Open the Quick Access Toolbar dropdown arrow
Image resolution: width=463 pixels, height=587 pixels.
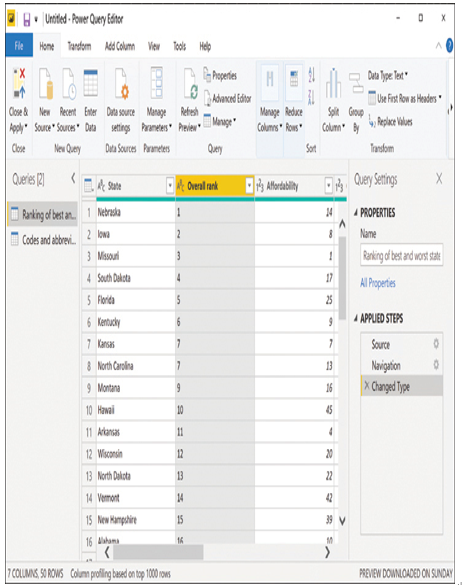pos(36,19)
